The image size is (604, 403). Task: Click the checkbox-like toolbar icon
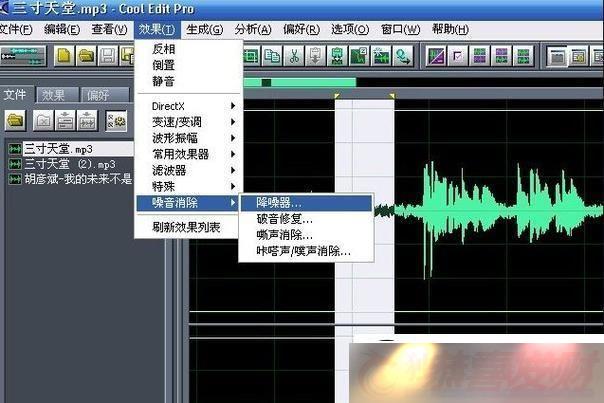click(x=458, y=56)
